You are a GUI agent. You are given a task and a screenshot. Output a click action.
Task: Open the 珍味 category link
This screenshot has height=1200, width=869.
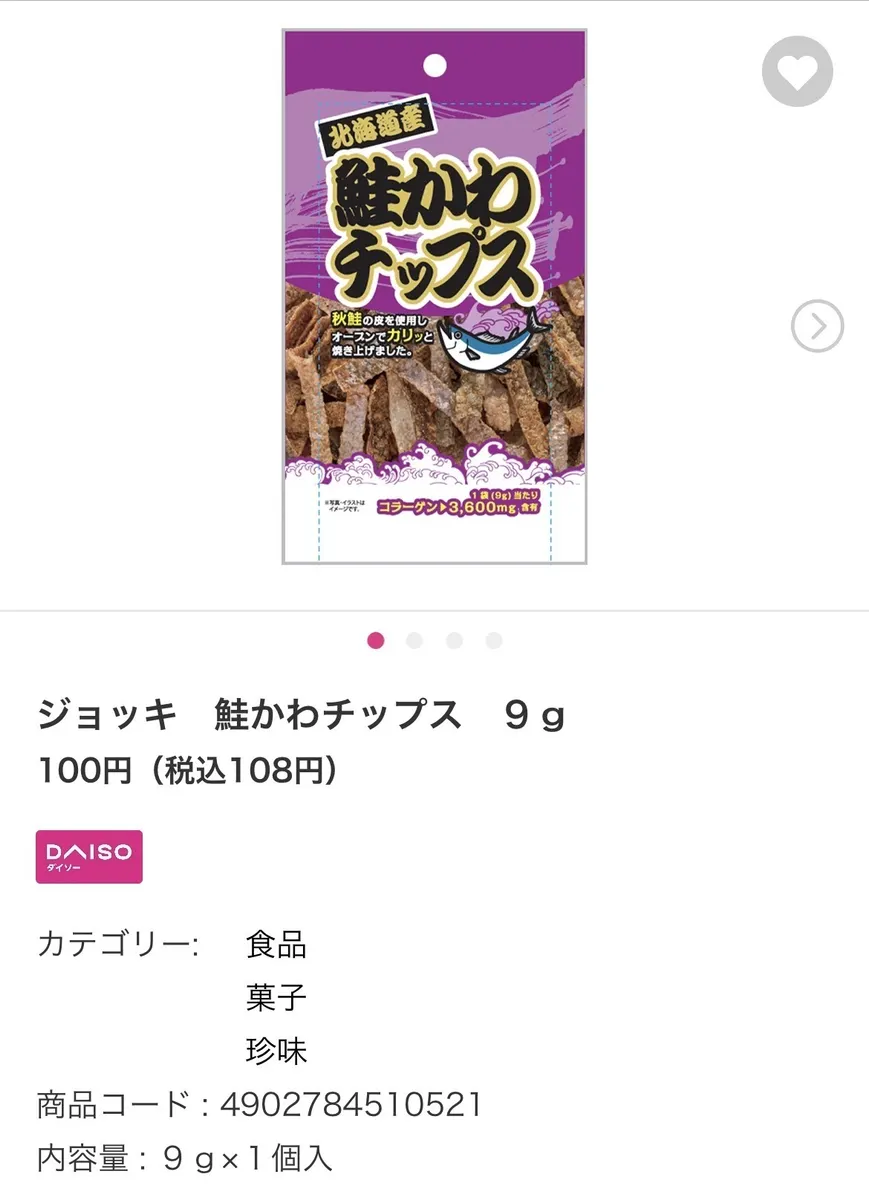276,1050
